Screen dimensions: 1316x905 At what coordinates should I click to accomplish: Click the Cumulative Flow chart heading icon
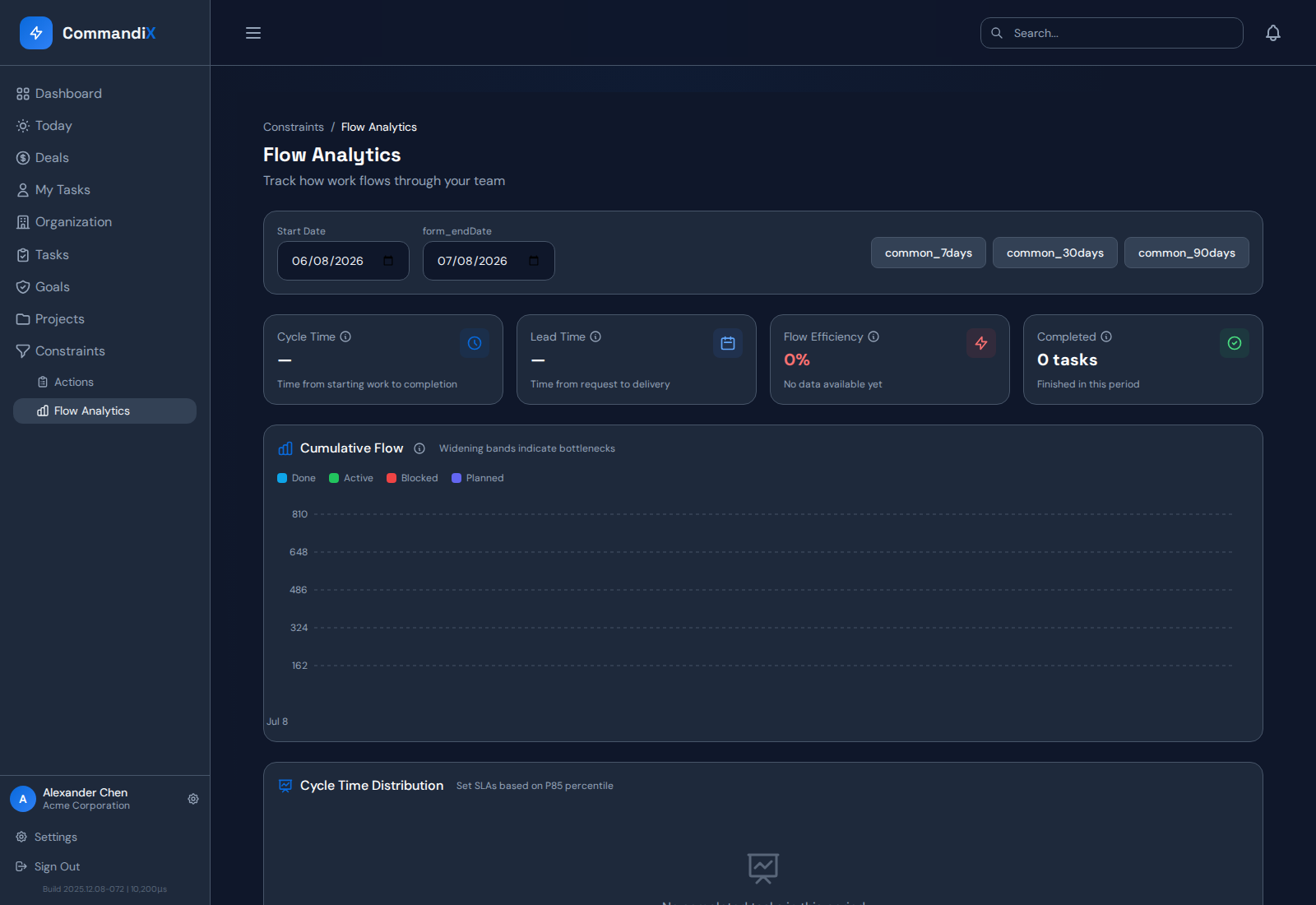coord(285,448)
